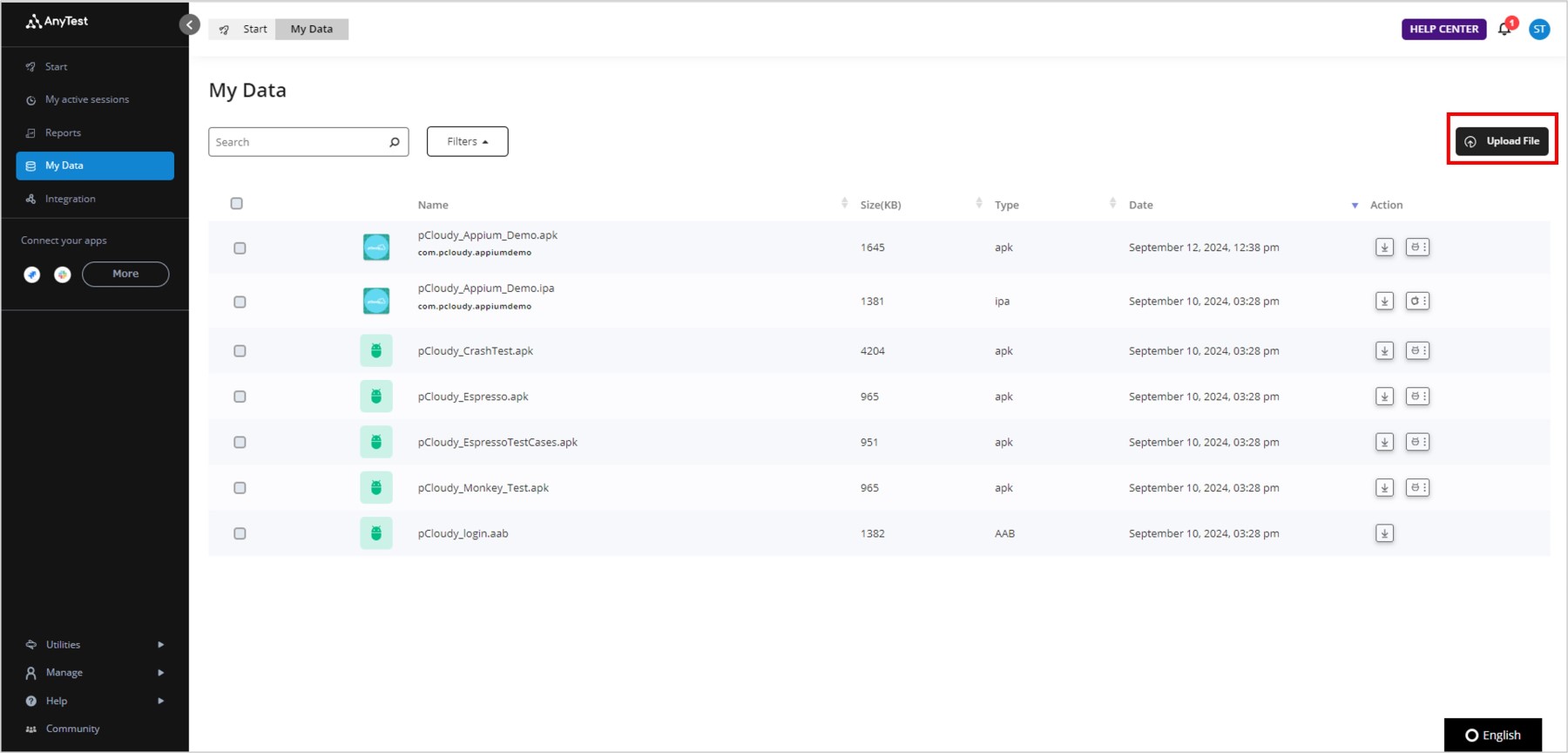Download pCloudy_Appium_Demo.ipa file

(1384, 302)
